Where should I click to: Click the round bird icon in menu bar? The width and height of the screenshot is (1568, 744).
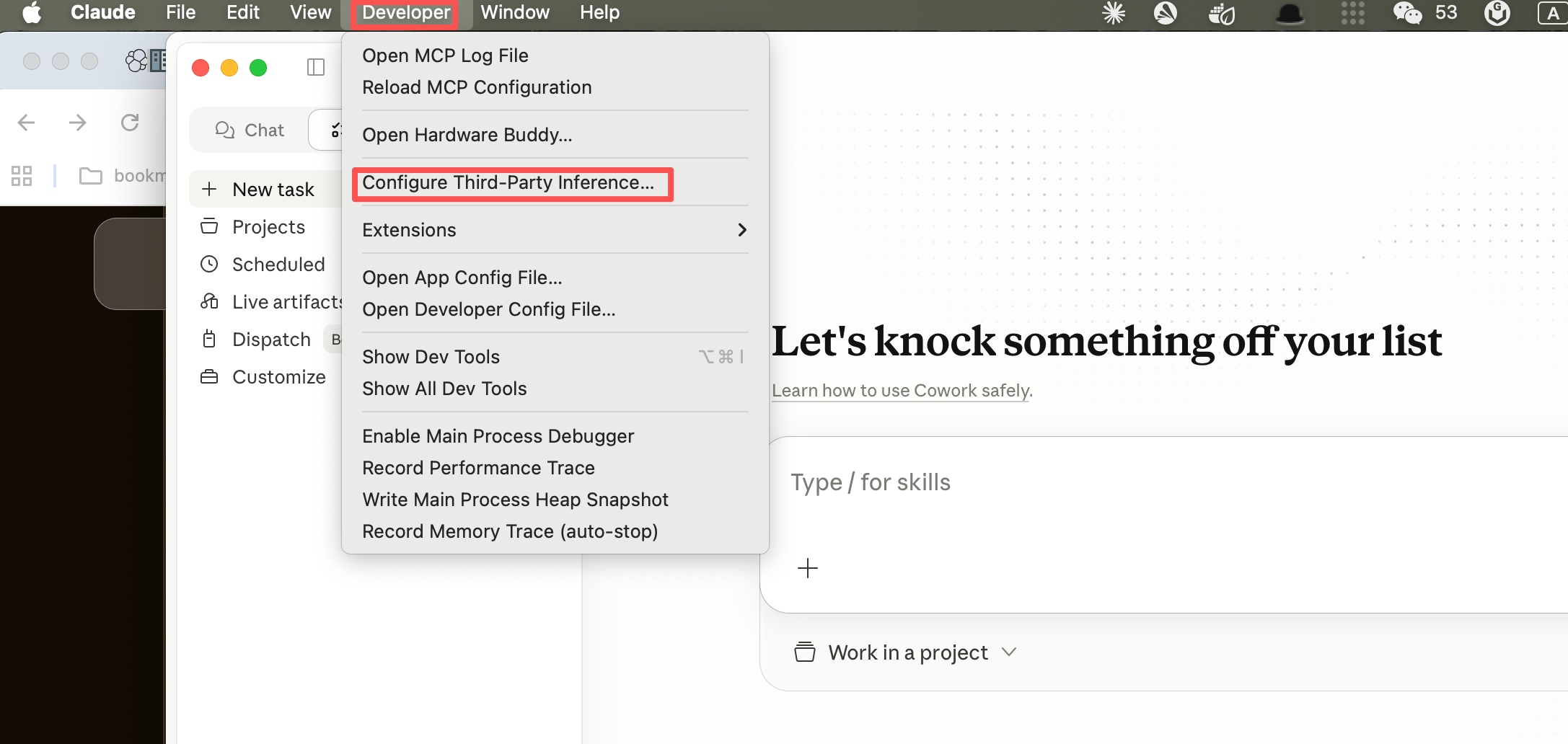pos(1166,13)
